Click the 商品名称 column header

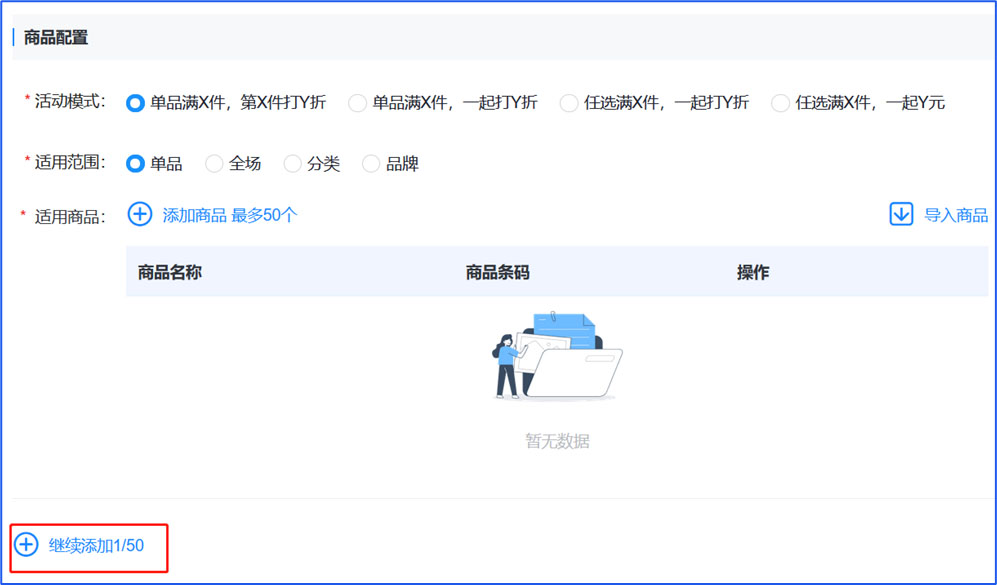pos(170,272)
